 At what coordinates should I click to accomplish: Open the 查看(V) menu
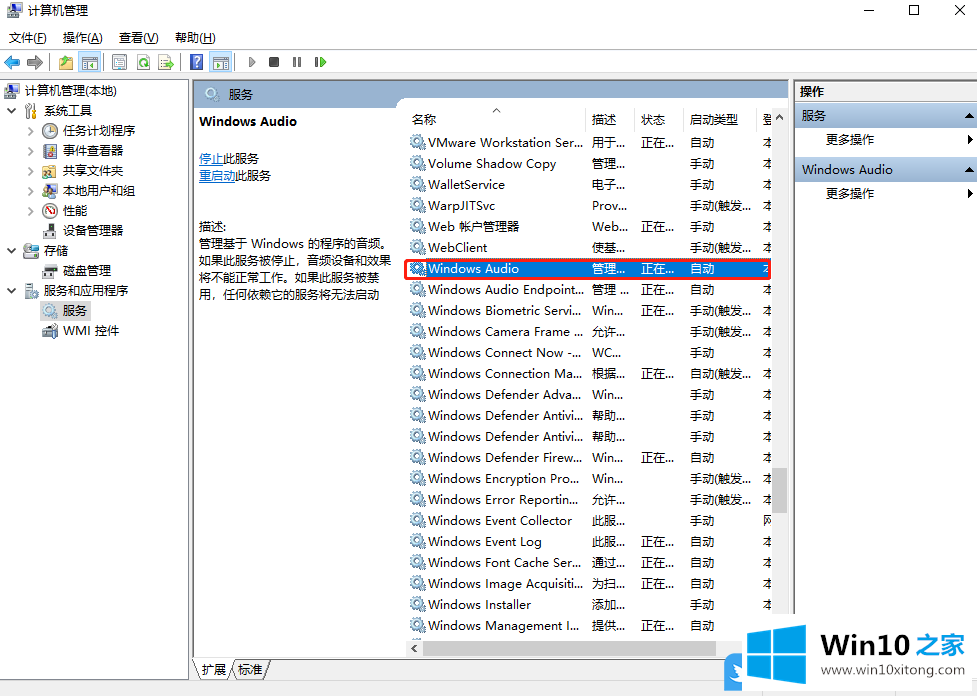point(138,38)
